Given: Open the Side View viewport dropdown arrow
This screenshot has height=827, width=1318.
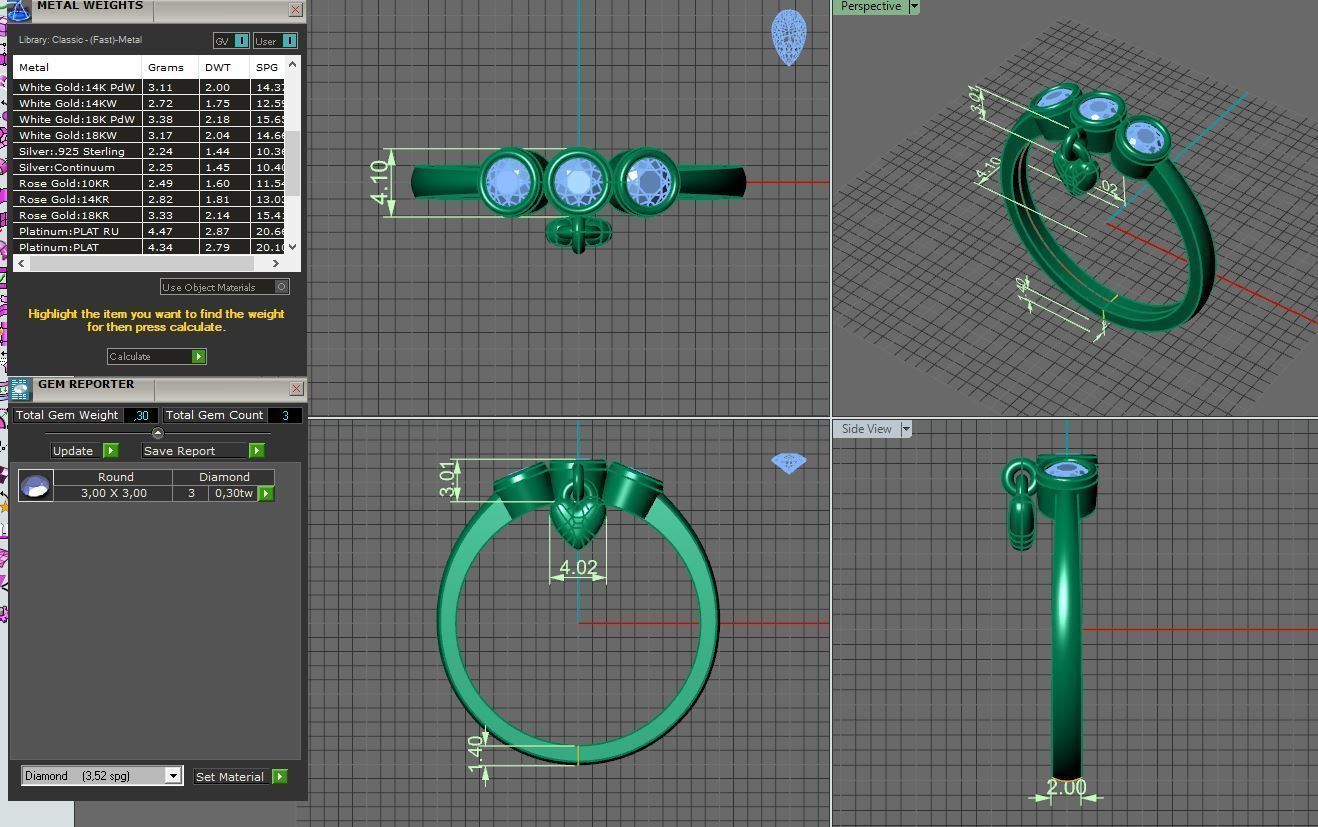Looking at the screenshot, I should click(x=906, y=429).
